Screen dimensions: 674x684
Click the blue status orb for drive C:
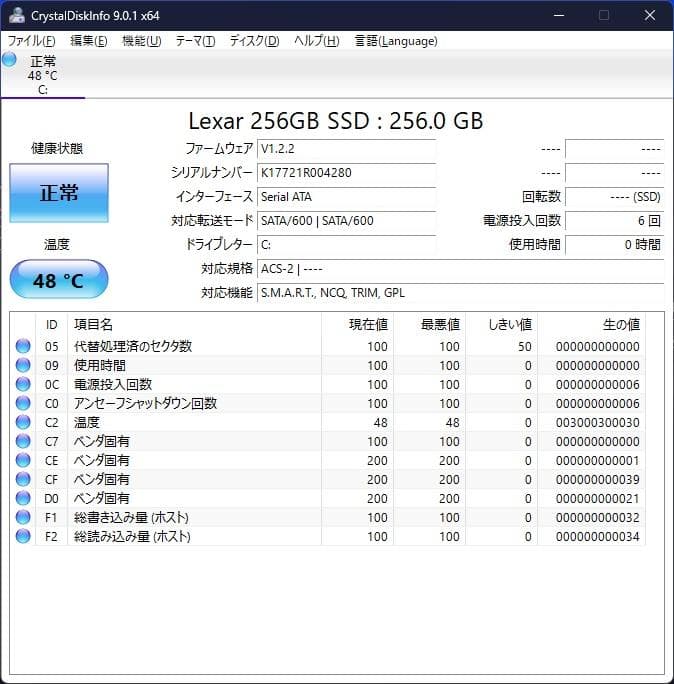[9, 59]
